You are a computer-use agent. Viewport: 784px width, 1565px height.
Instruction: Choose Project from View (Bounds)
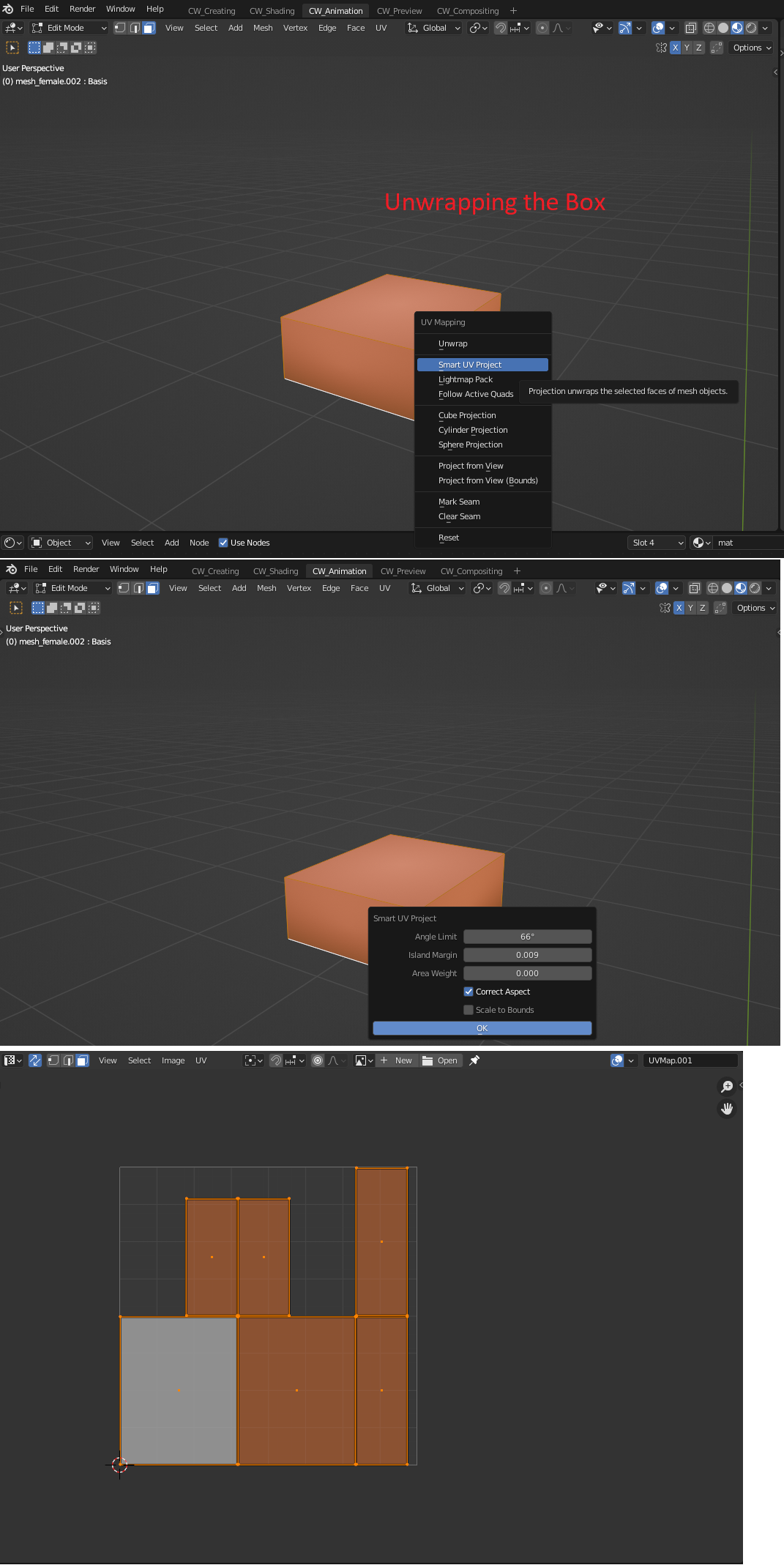point(482,480)
